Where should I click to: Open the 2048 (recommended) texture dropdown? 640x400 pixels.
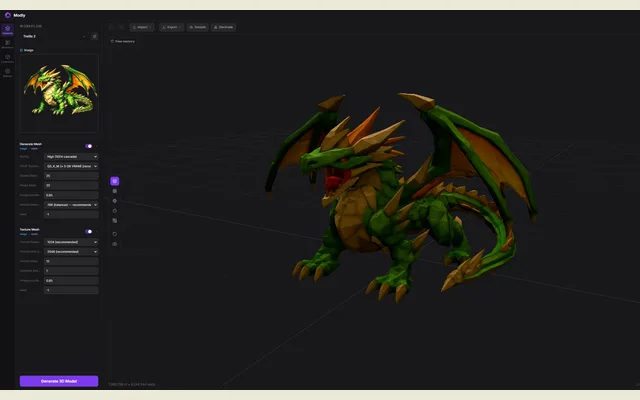click(71, 251)
